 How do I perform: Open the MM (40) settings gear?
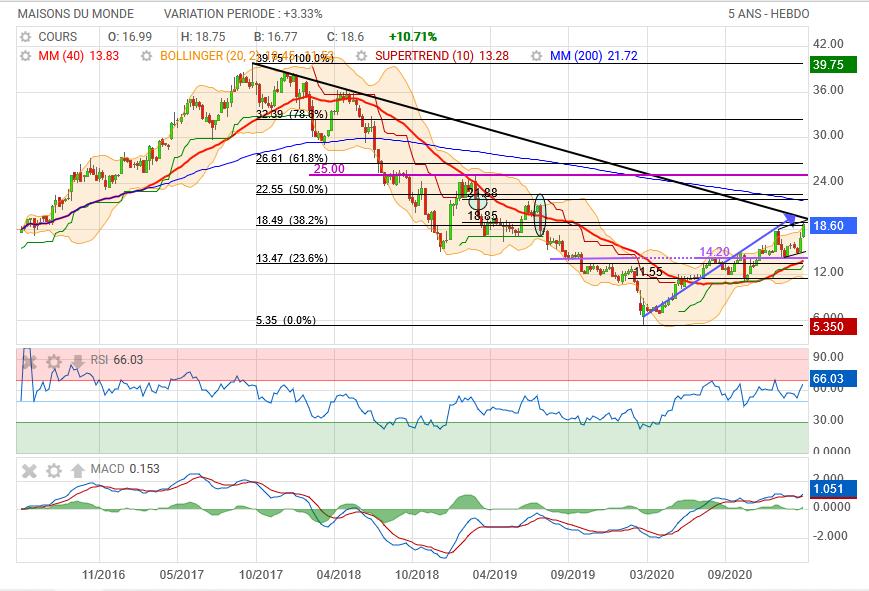(x=26, y=56)
